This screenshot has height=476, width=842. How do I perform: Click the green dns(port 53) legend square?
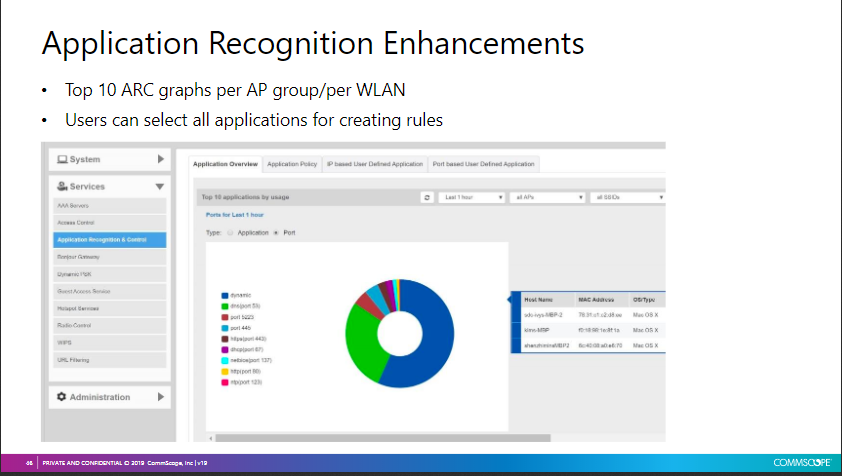coord(222,305)
